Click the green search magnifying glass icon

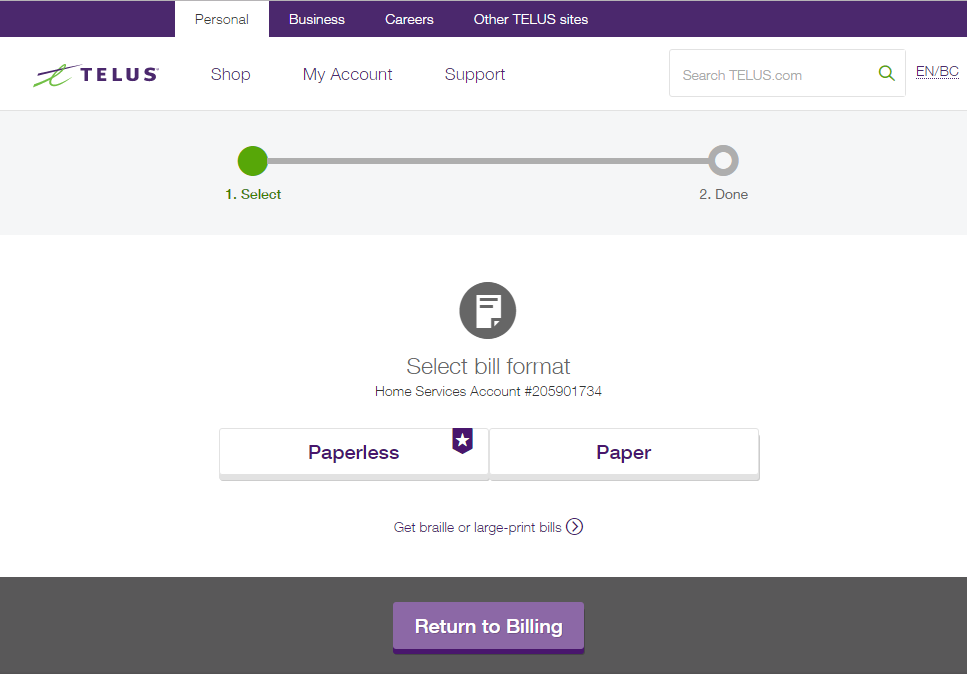[886, 73]
